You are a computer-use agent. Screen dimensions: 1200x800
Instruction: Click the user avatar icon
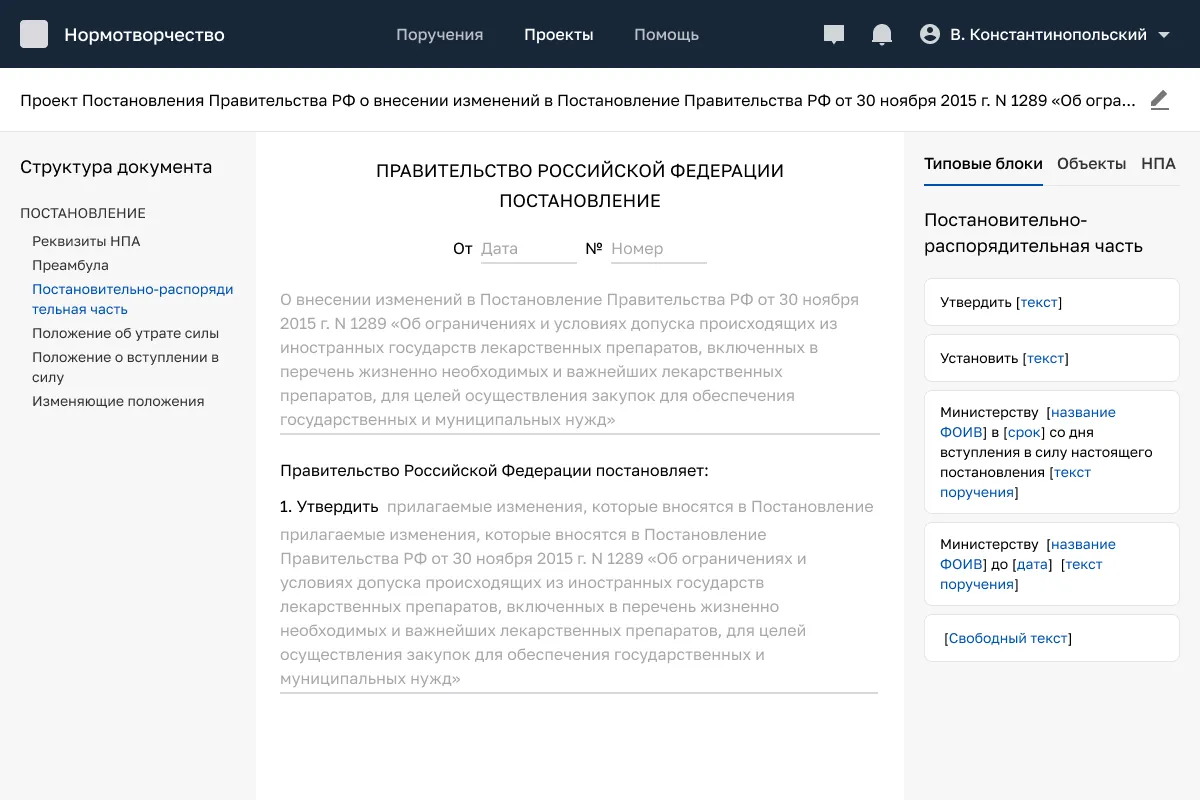click(930, 34)
